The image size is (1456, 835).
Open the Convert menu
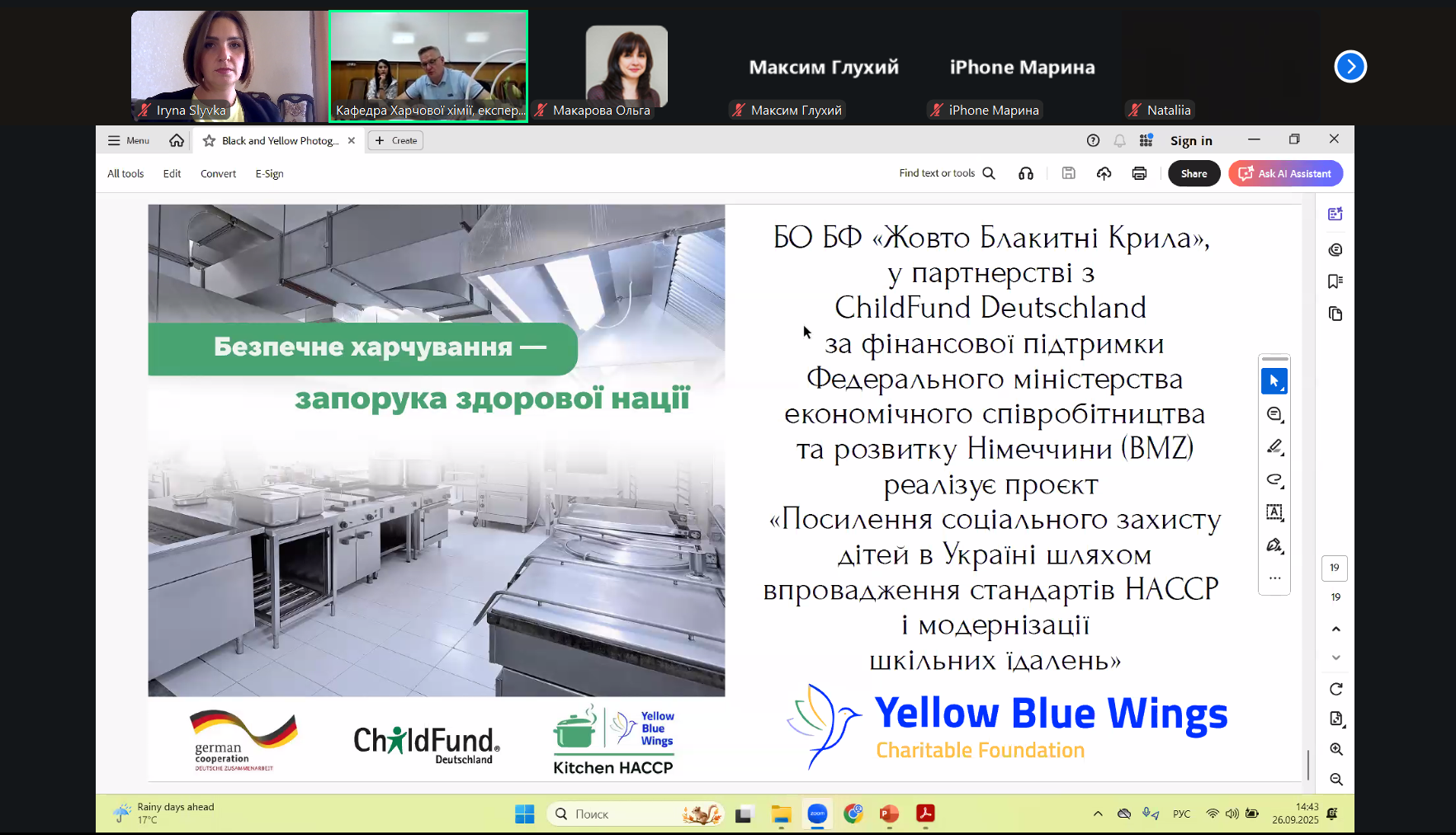[x=218, y=174]
